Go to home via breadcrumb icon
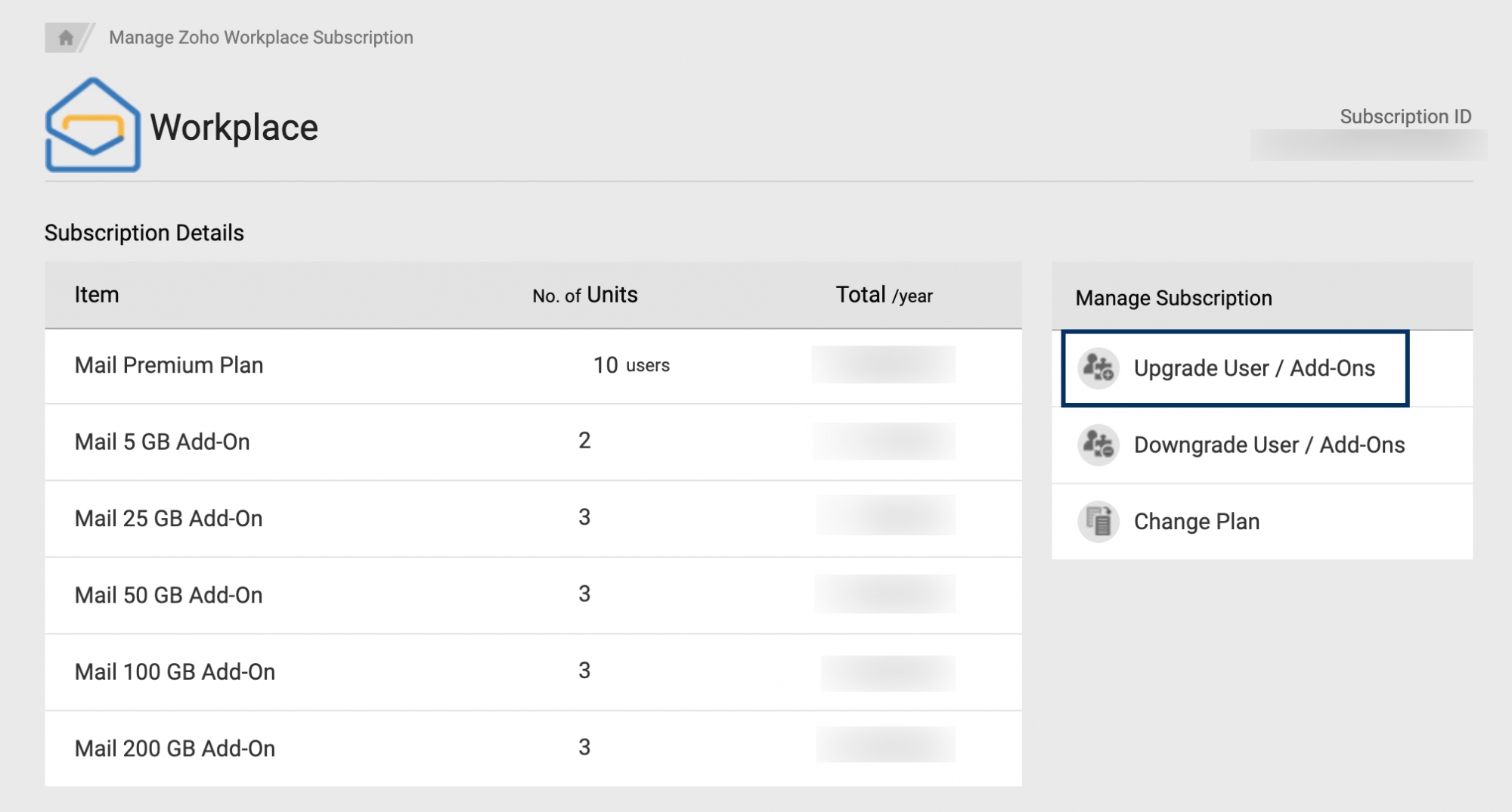This screenshot has height=812, width=1512. tap(66, 37)
